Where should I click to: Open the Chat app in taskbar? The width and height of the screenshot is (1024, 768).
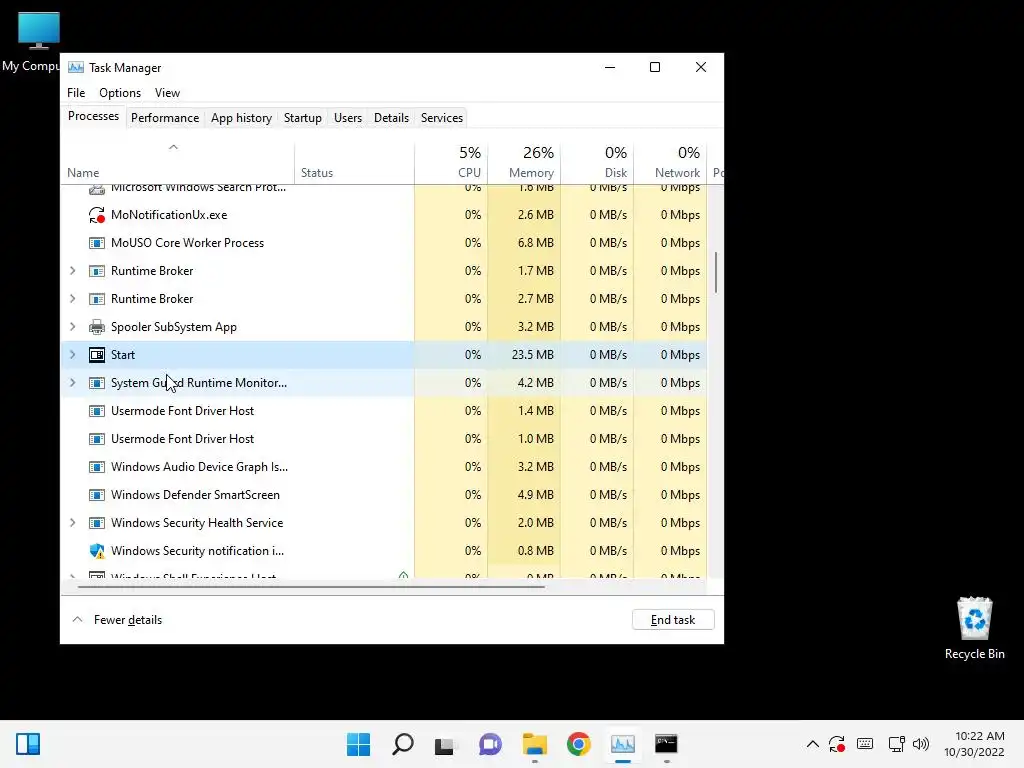click(490, 744)
